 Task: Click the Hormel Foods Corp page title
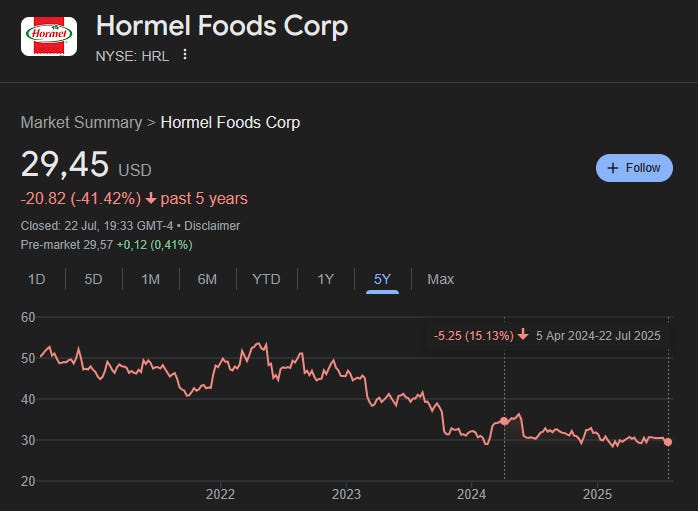(x=222, y=26)
